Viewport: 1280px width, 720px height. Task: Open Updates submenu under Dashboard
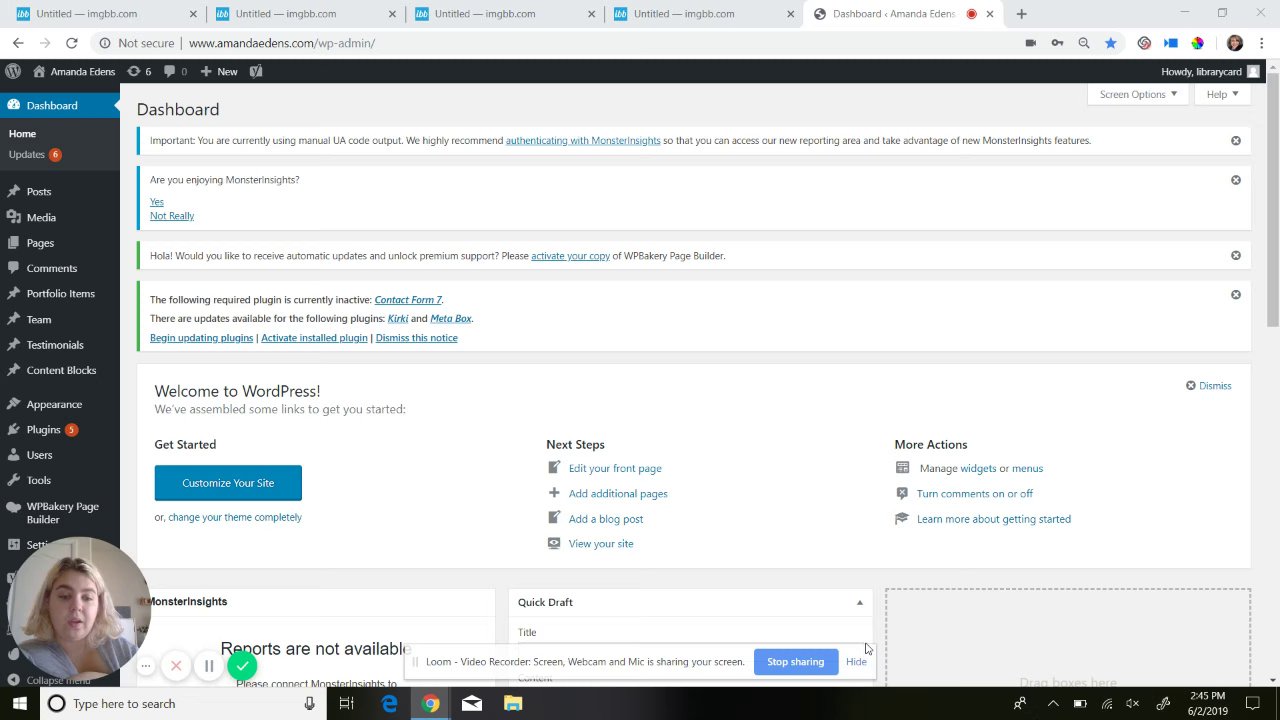pos(34,154)
